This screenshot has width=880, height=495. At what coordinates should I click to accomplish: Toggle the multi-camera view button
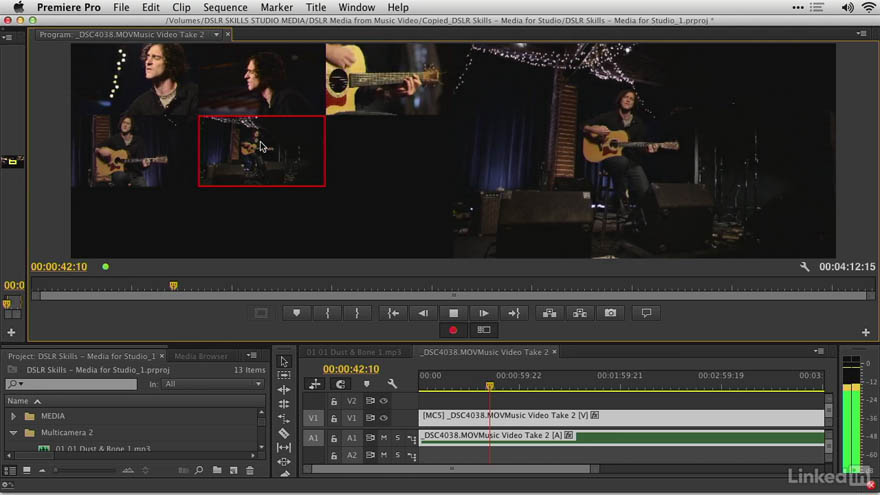[483, 330]
